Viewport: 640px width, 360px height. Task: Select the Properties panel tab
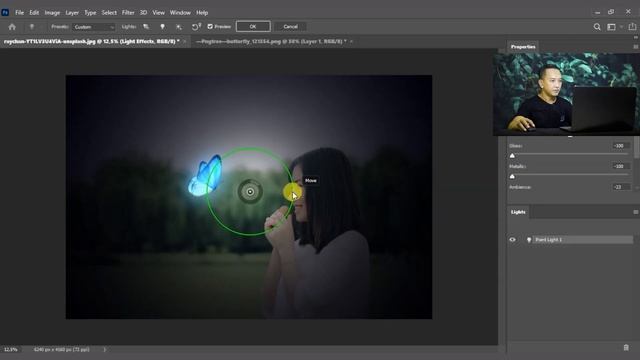coord(523,47)
